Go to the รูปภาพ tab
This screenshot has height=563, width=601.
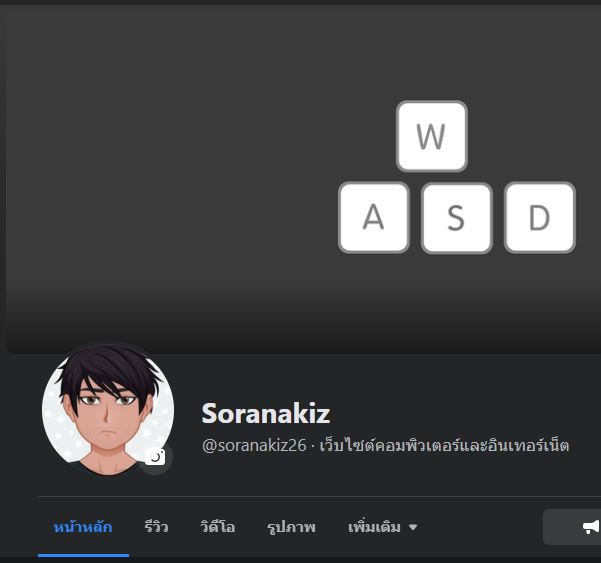pos(291,527)
